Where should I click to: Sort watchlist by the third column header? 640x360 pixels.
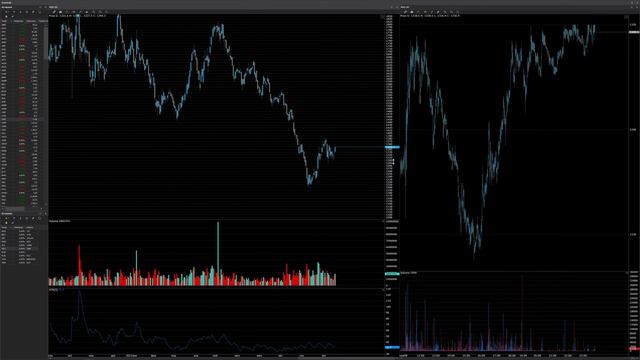31,21
